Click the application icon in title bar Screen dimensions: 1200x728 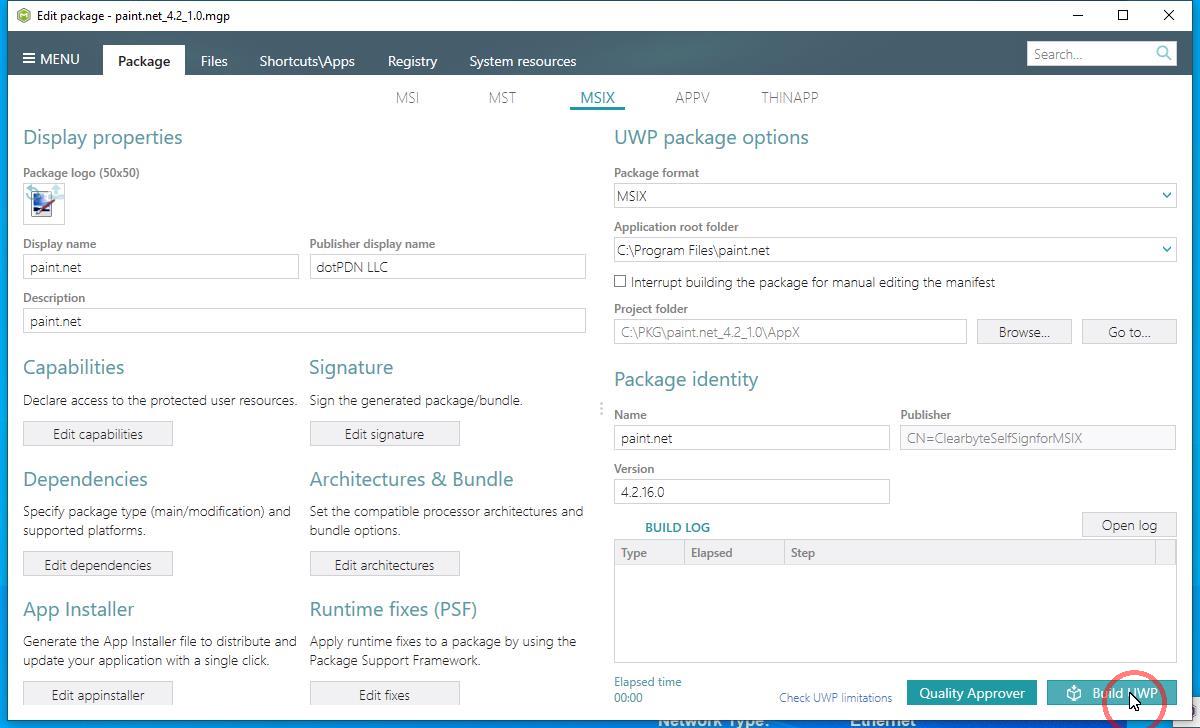click(22, 15)
